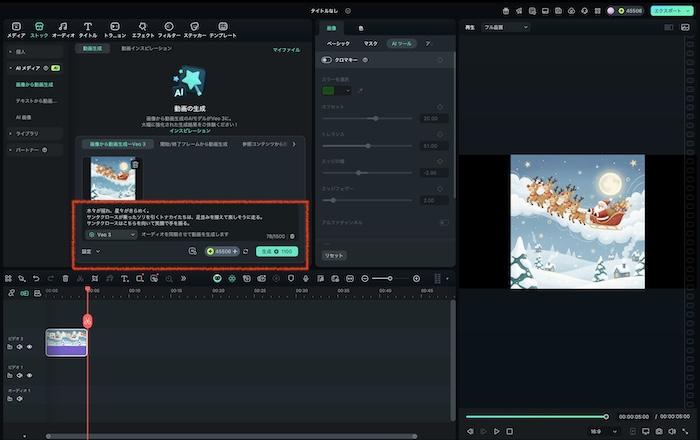Pick chroma key color with eyedropper
Screen dimensions: 700x440
point(361,91)
